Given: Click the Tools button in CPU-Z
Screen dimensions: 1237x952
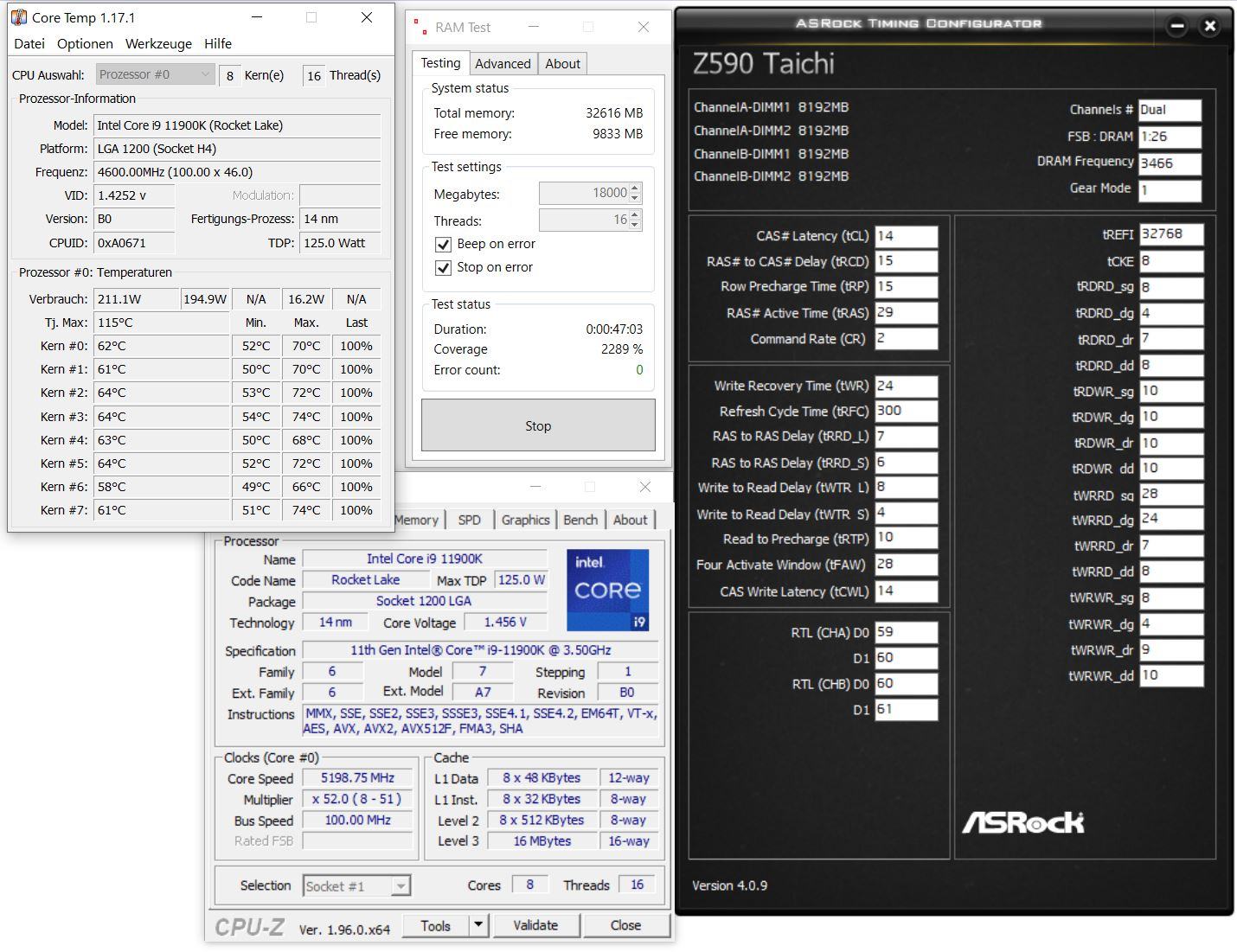Looking at the screenshot, I should (x=435, y=925).
